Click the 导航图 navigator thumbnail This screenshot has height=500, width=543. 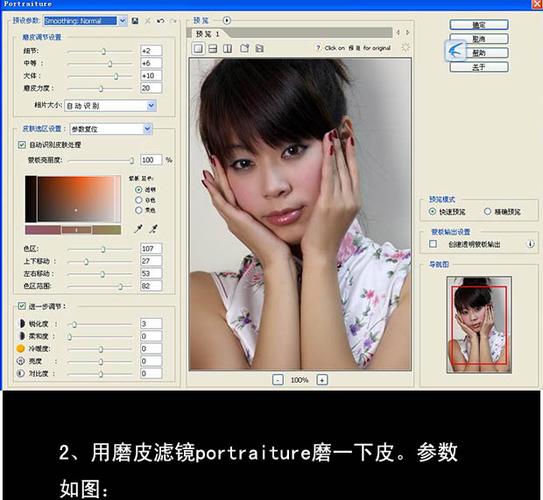(479, 325)
